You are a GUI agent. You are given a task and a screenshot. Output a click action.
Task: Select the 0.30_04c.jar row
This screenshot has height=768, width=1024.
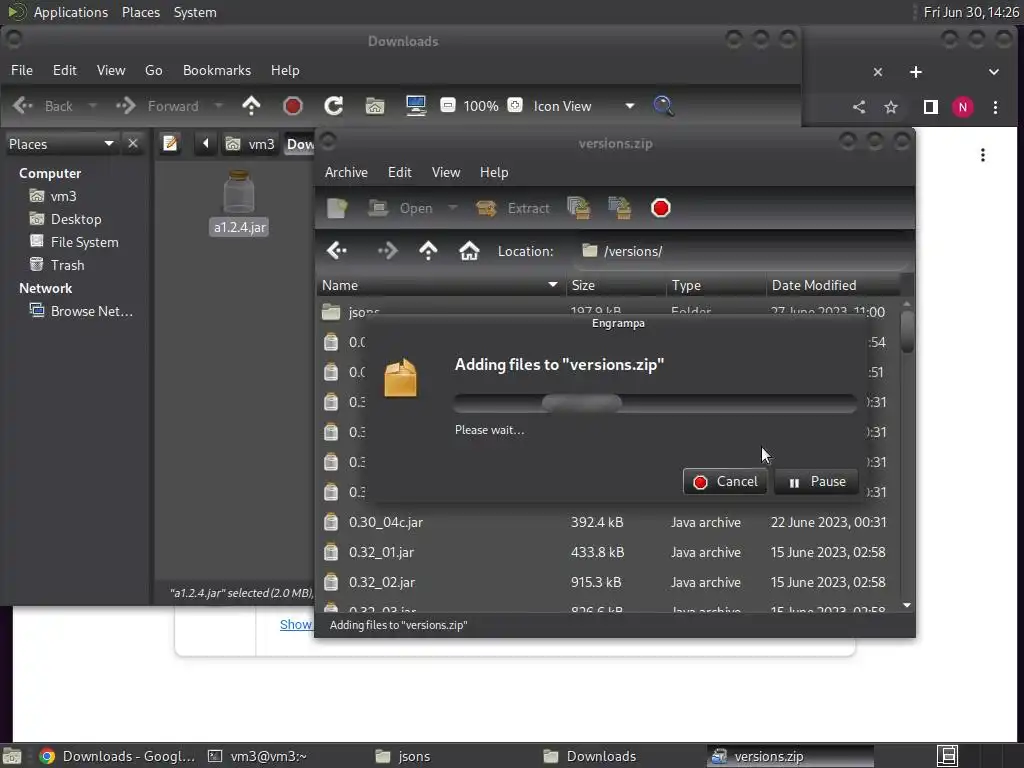click(607, 522)
